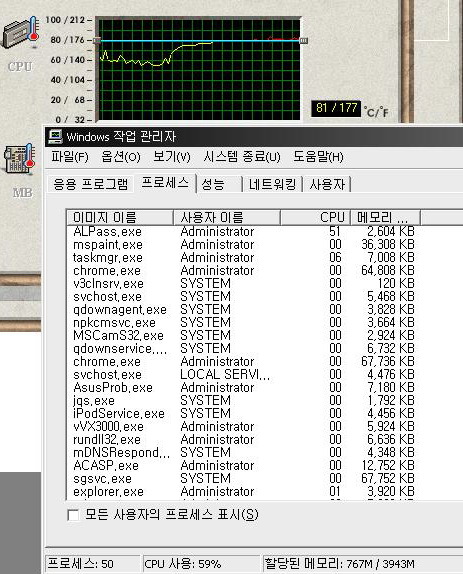Click the Windows 작업 관리자 title bar
The image size is (463, 574).
pyautogui.click(x=253, y=137)
